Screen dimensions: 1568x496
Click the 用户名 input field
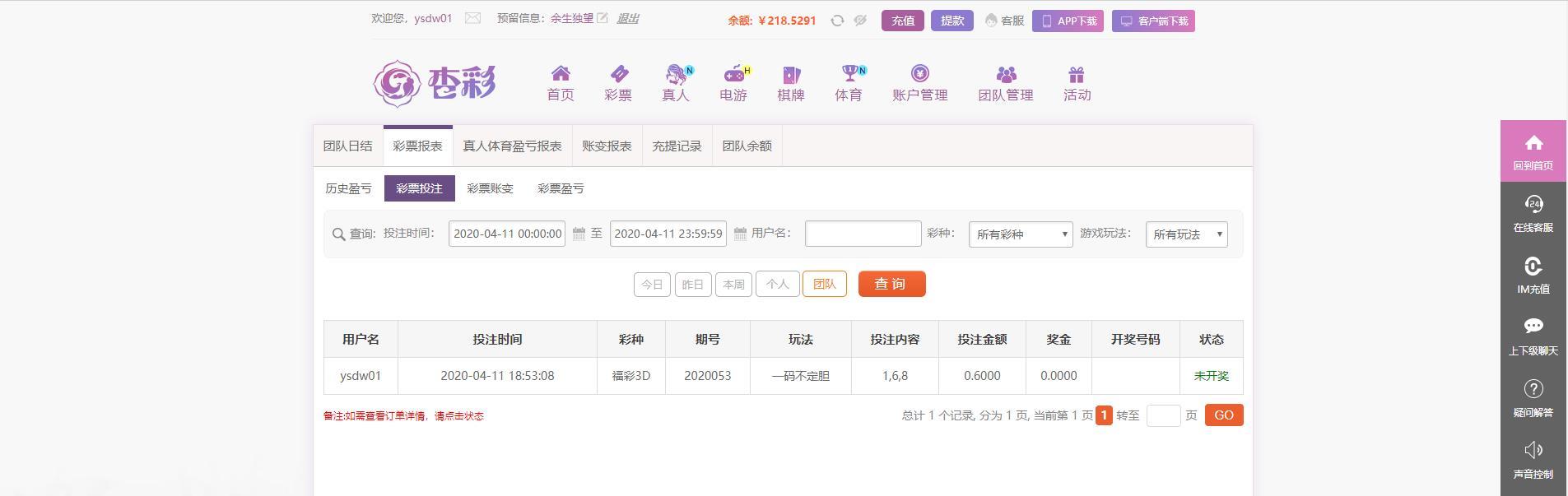pos(863,234)
